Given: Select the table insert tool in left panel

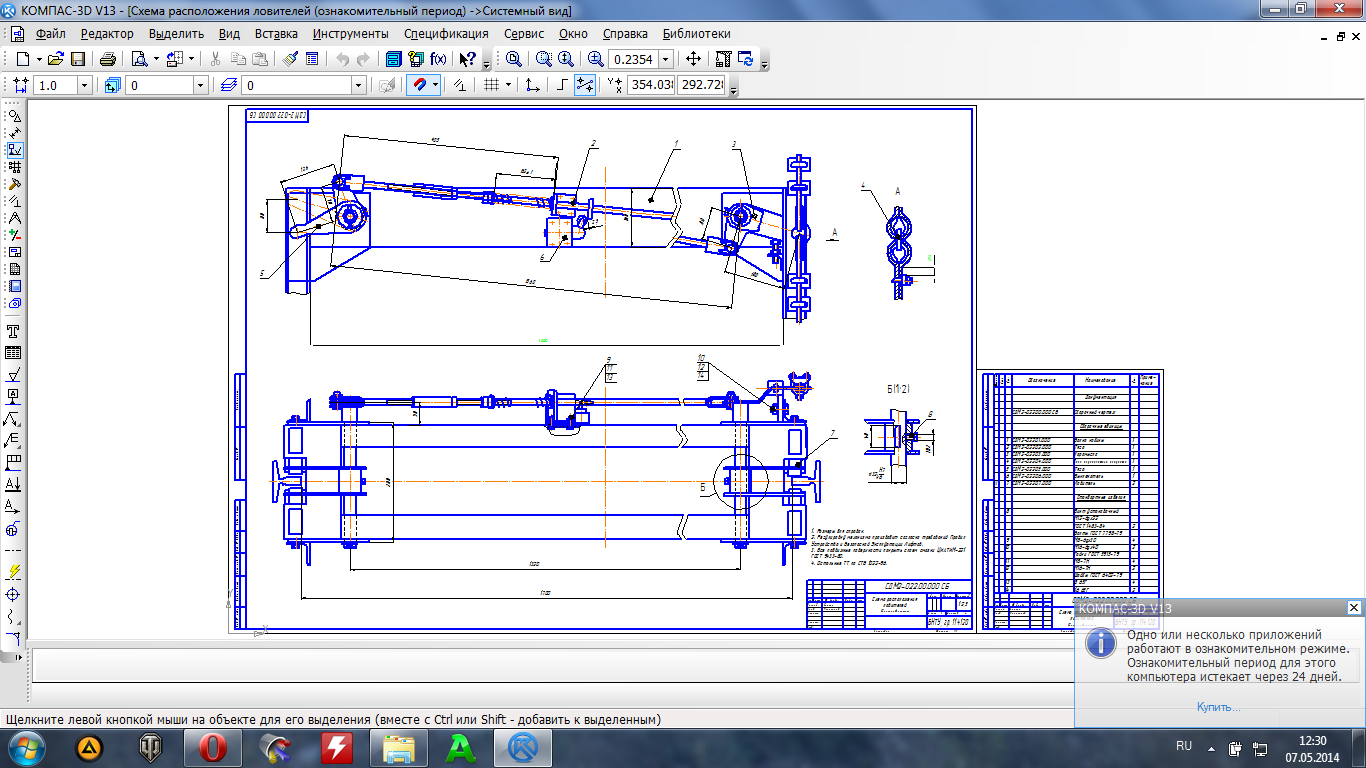Looking at the screenshot, I should (14, 353).
